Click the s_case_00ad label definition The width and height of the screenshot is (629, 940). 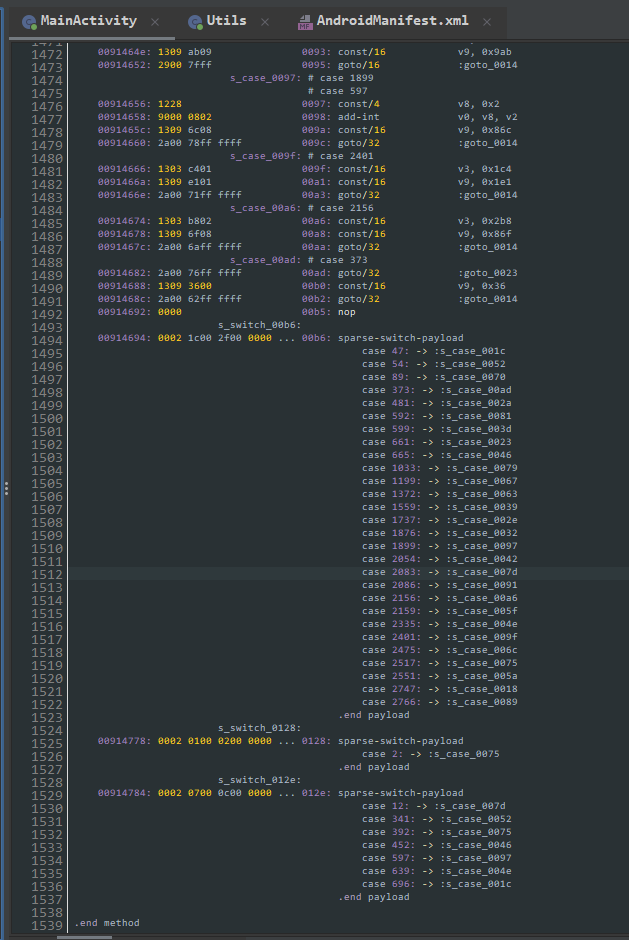click(266, 260)
